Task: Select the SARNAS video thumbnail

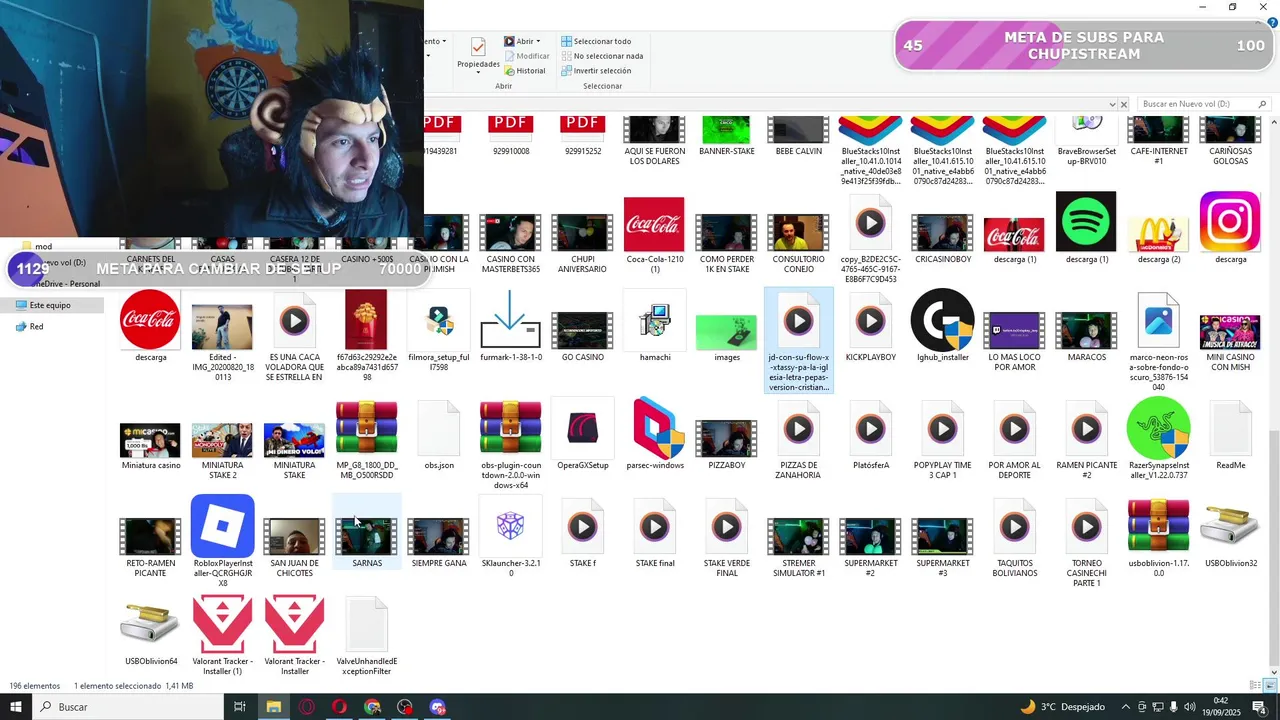Action: [366, 536]
